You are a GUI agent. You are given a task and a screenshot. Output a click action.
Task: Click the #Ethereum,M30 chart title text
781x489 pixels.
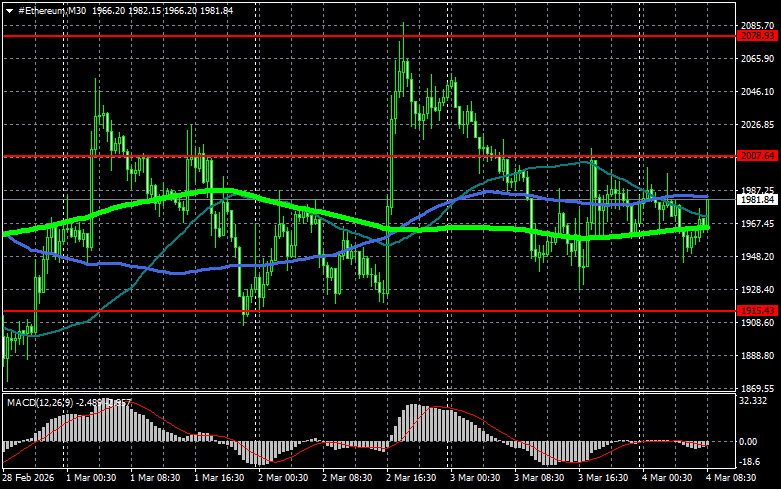coord(52,11)
